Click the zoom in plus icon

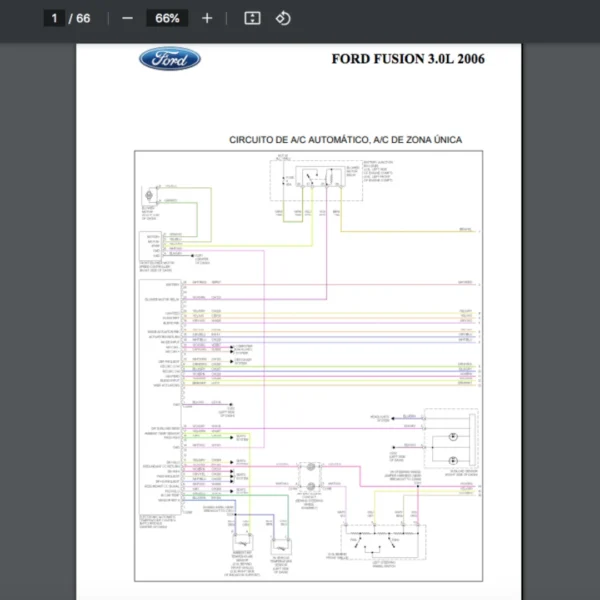(x=207, y=18)
